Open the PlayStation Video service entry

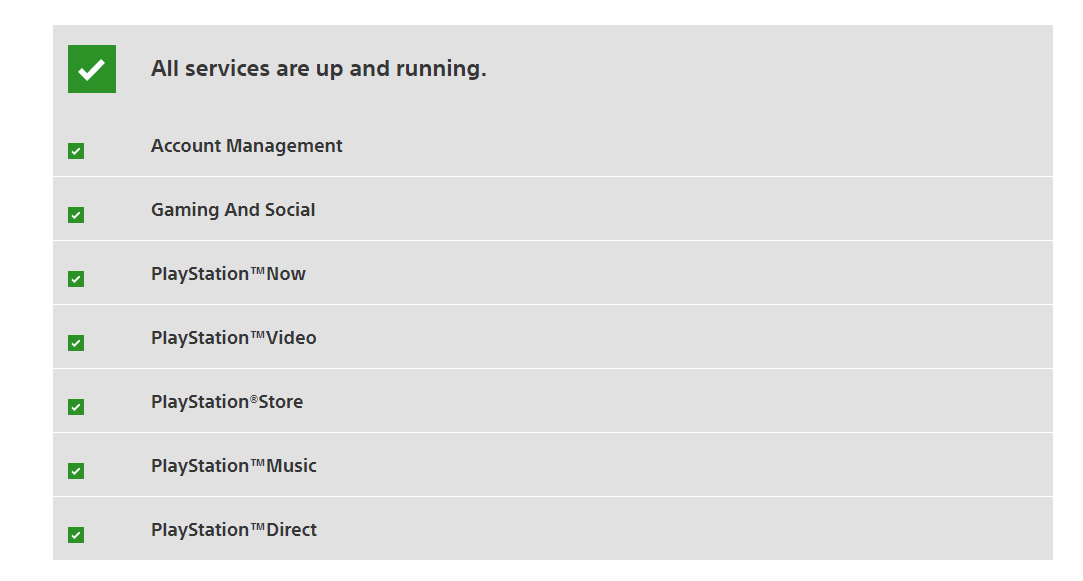[233, 338]
